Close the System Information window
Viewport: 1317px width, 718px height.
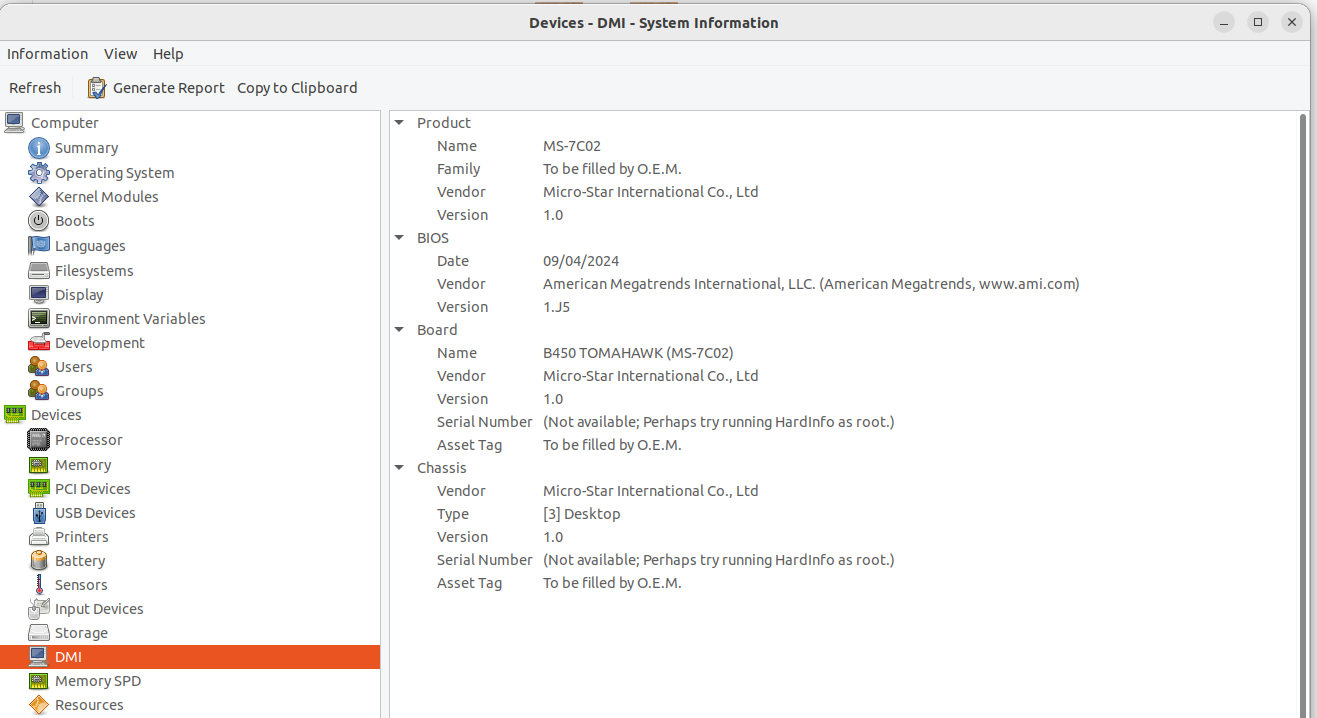coord(1293,22)
